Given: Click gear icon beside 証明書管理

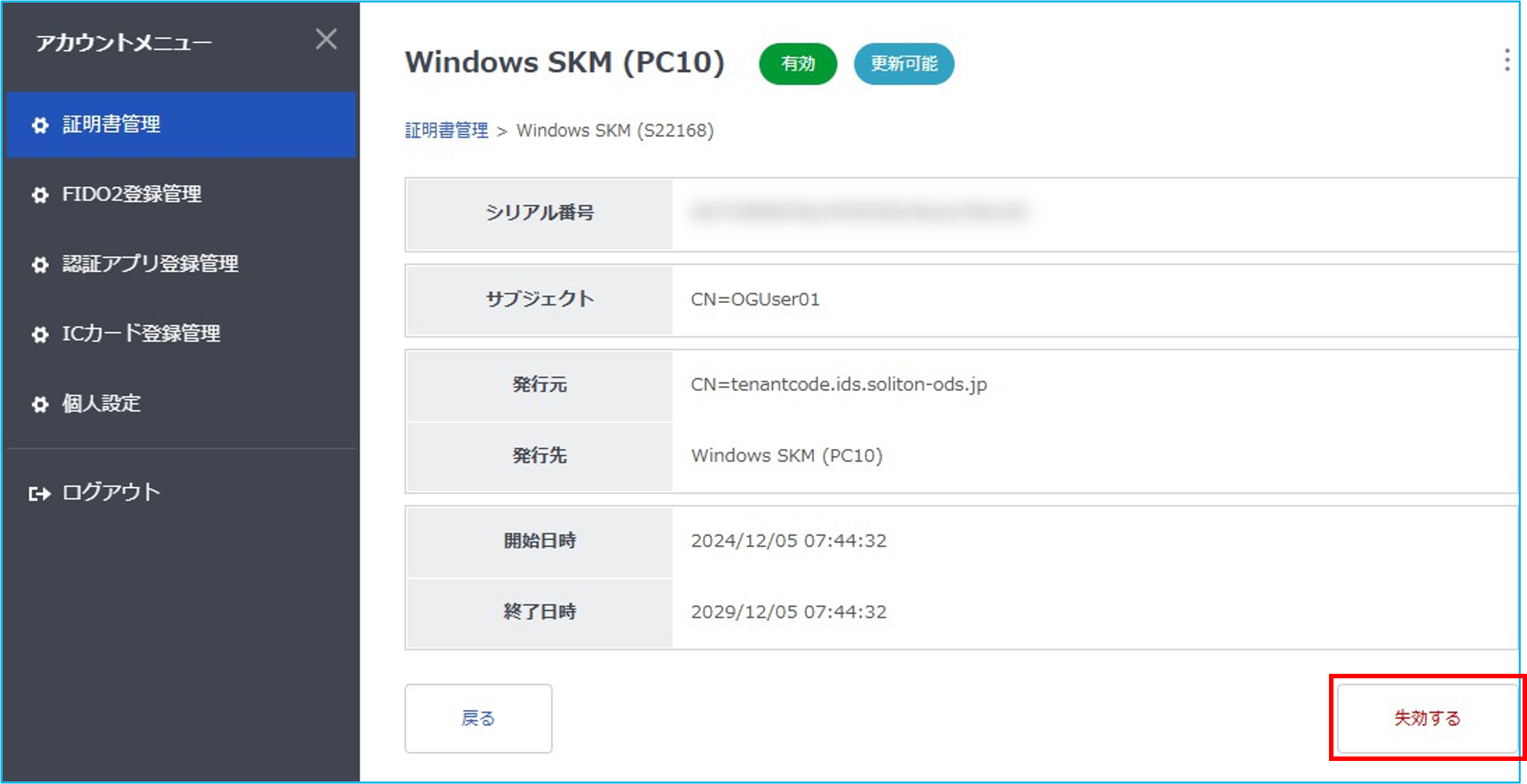Looking at the screenshot, I should coord(40,126).
